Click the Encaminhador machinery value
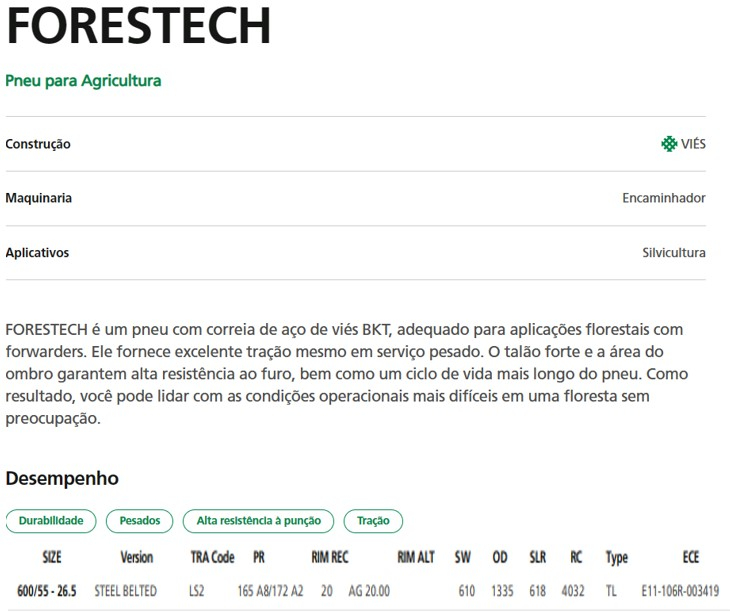The width and height of the screenshot is (730, 615). [x=664, y=198]
